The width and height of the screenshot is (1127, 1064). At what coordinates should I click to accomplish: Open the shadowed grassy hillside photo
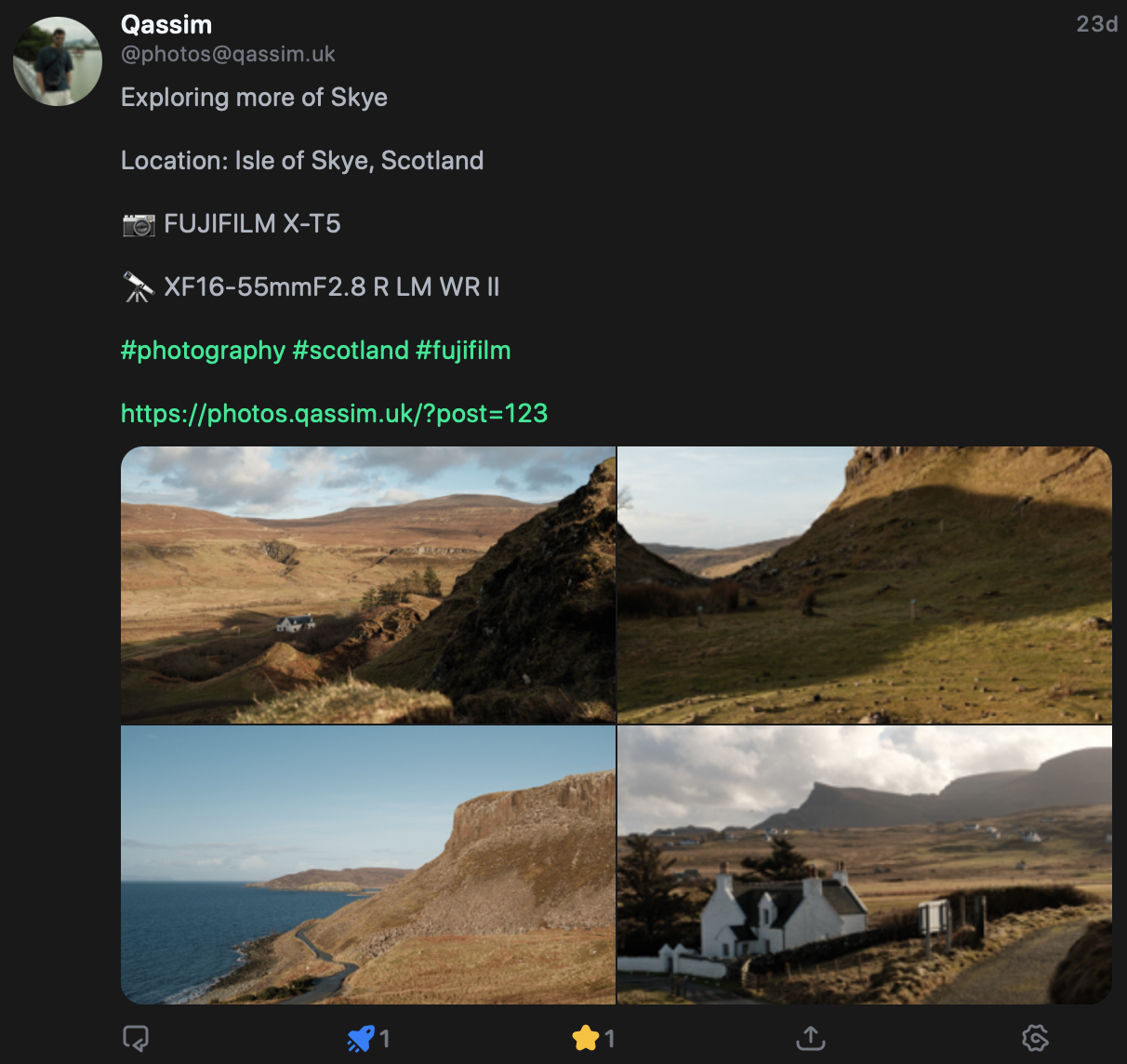865,585
